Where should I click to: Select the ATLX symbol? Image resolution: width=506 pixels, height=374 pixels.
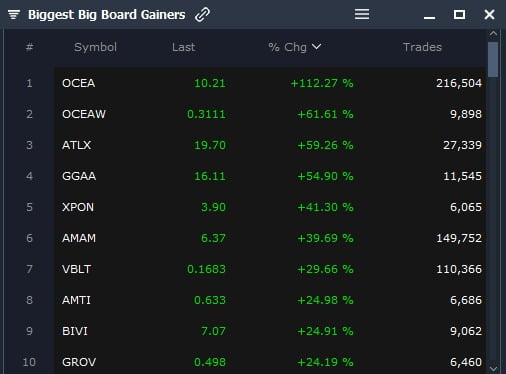76,145
